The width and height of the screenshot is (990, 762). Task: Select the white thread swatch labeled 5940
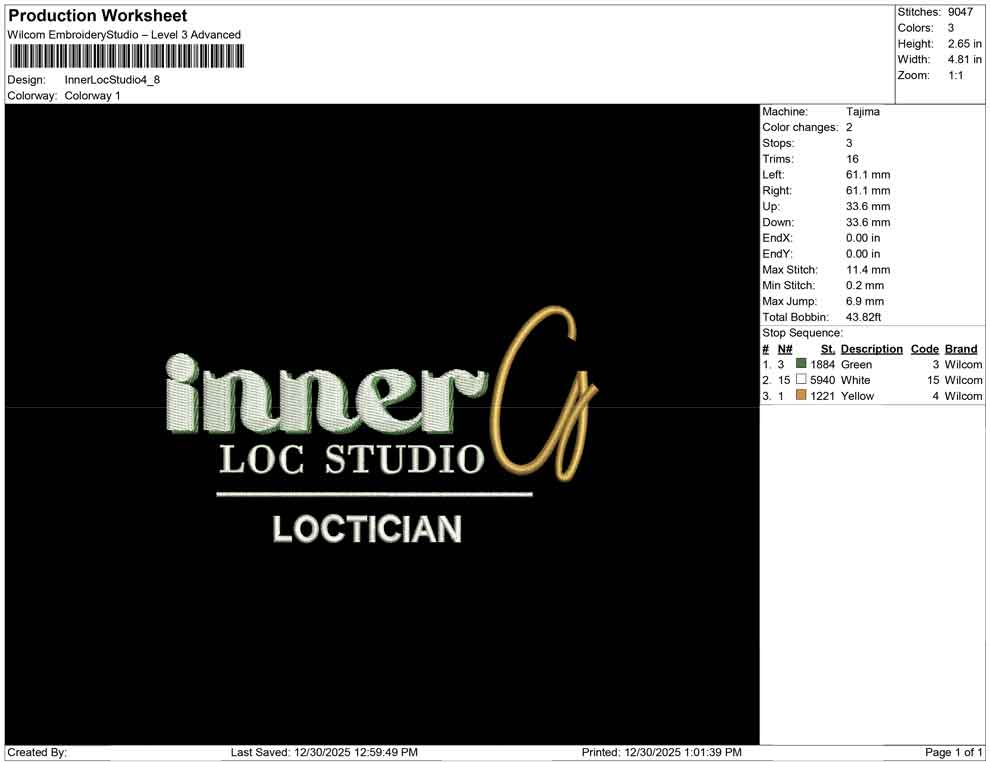802,380
